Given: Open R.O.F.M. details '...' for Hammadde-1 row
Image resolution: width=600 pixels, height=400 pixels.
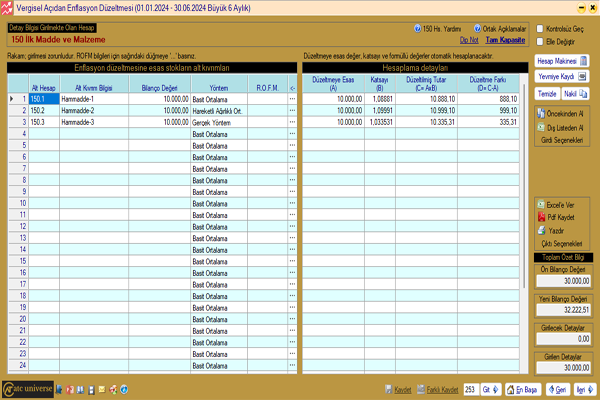Looking at the screenshot, I should (292, 99).
